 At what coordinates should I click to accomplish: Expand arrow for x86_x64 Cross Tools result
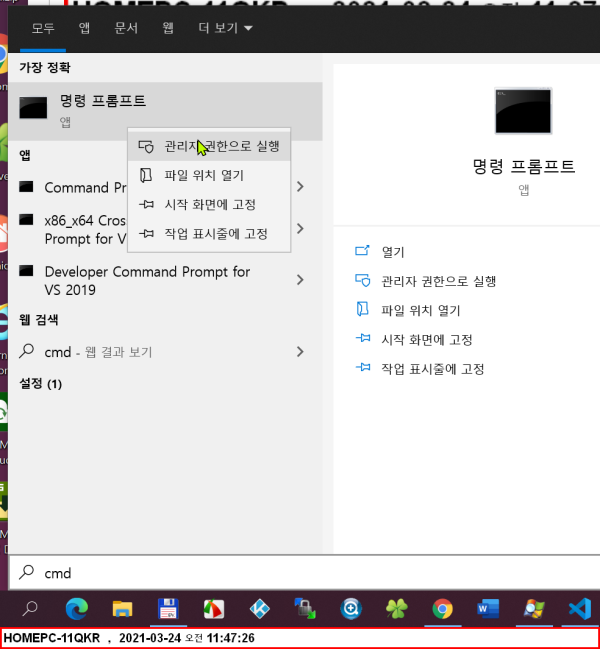tap(300, 228)
